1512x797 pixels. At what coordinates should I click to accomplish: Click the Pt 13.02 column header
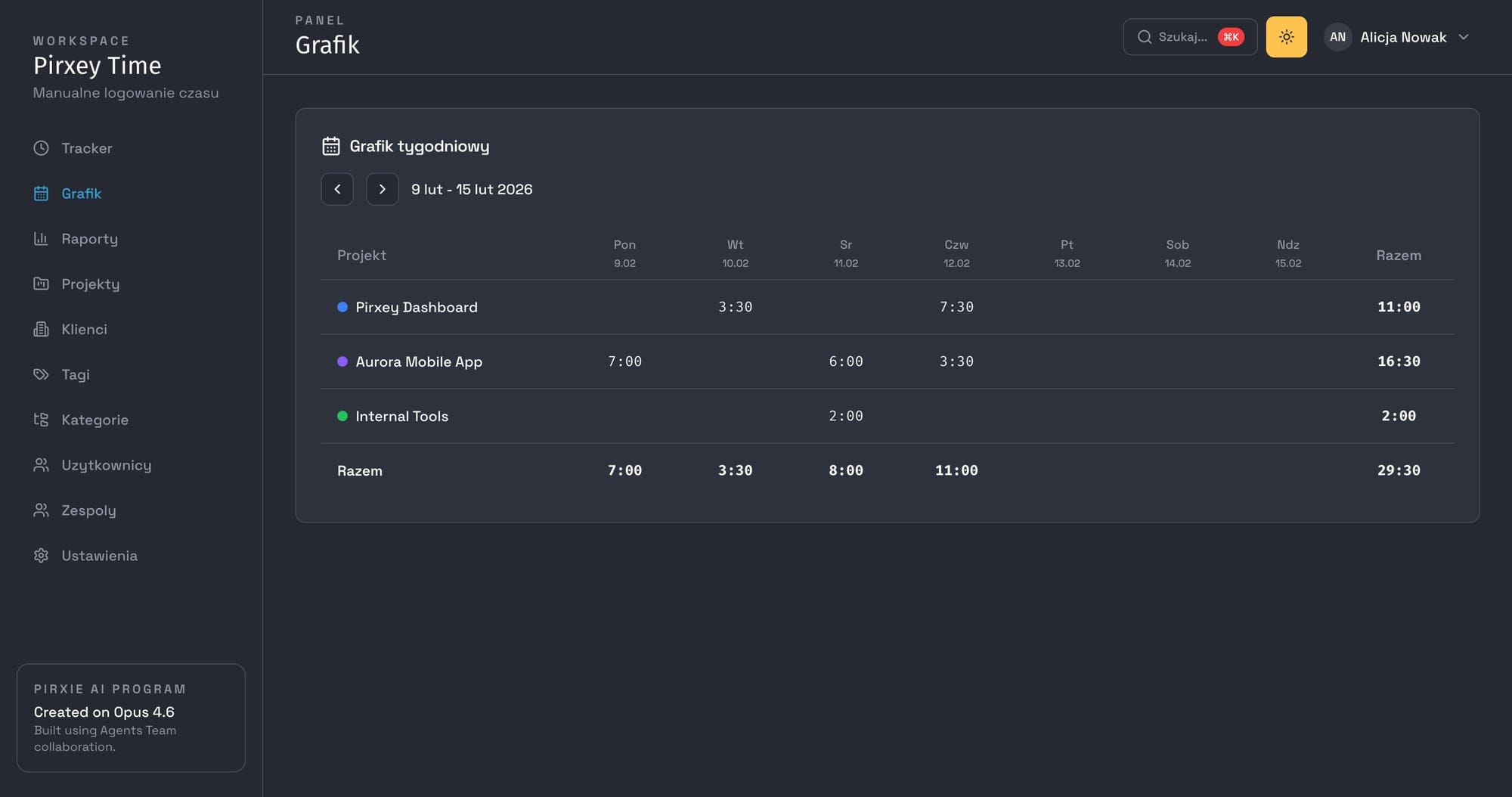point(1067,253)
